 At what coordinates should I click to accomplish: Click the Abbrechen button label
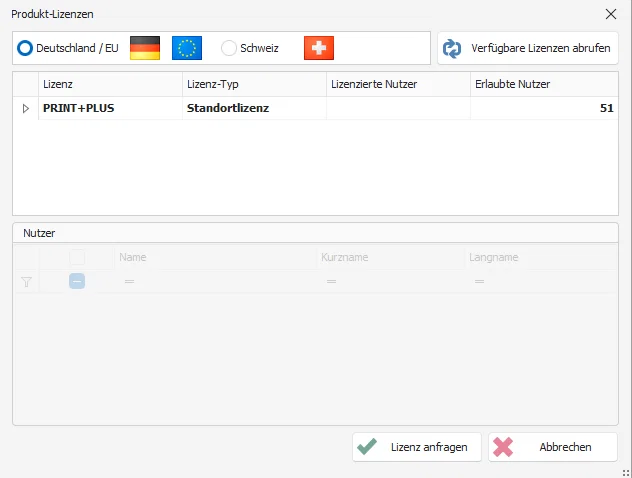coord(565,447)
